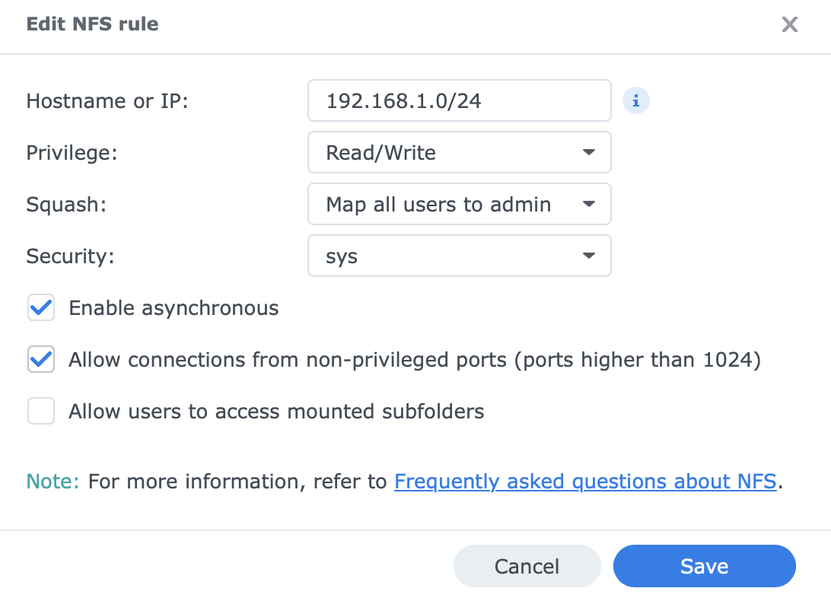This screenshot has height=601, width=831.
Task: Click the mounted subfolders option label
Action: pyautogui.click(x=276, y=411)
